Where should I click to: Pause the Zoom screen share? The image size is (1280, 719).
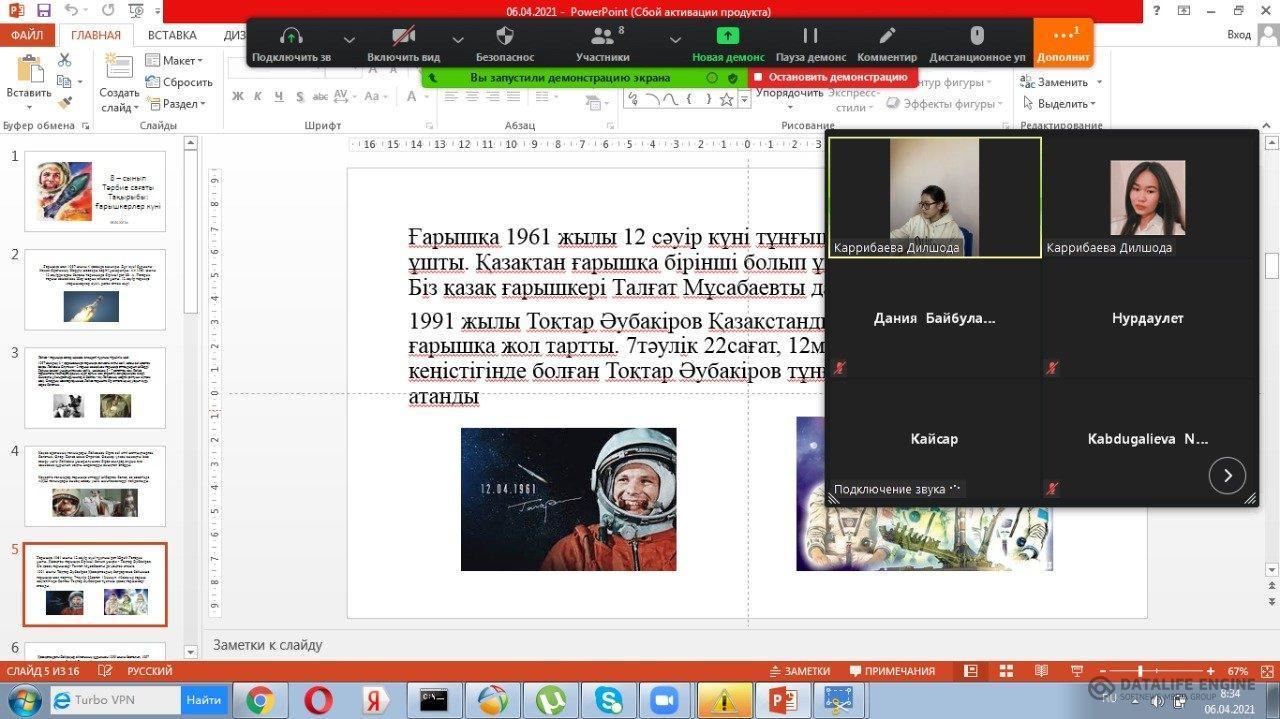click(x=810, y=38)
